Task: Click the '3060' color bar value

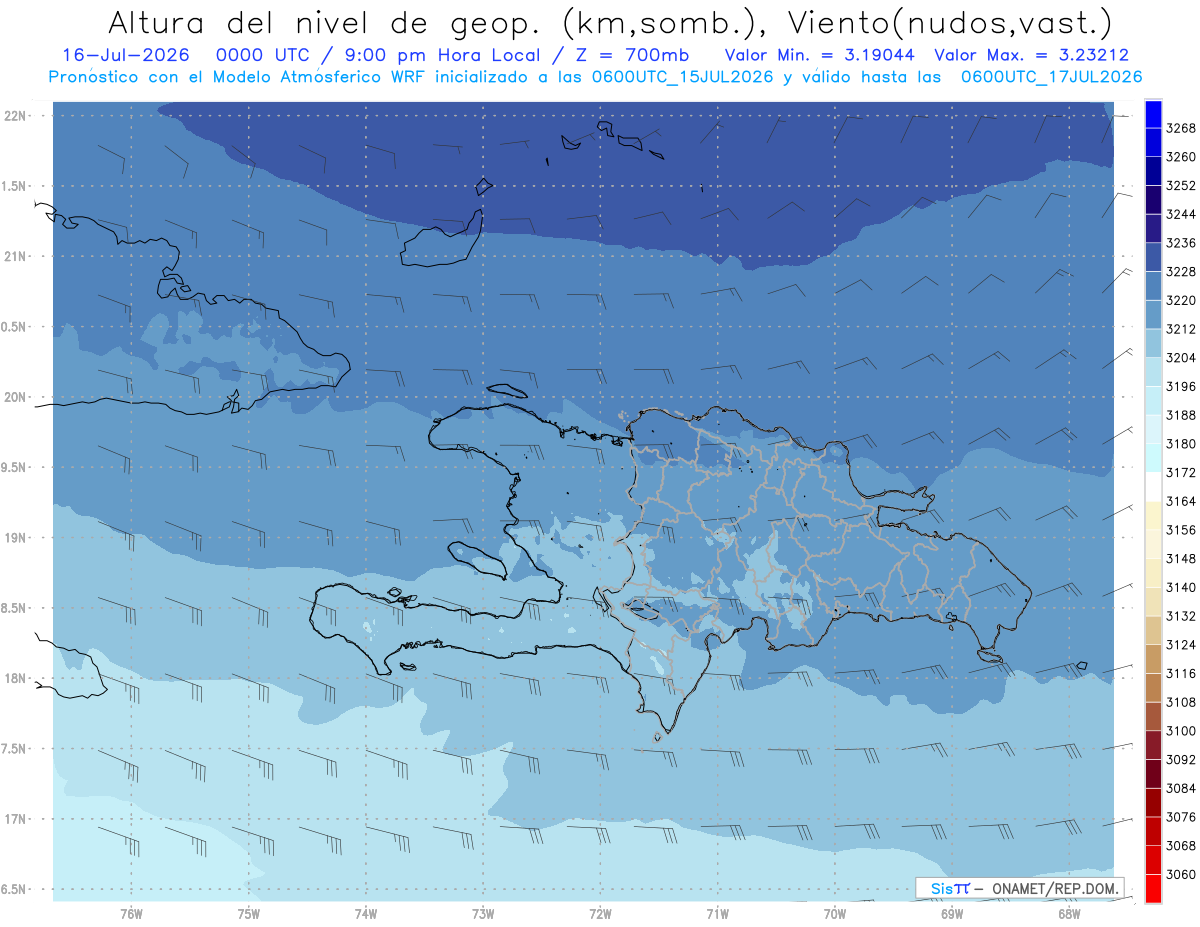Action: coord(1181,875)
